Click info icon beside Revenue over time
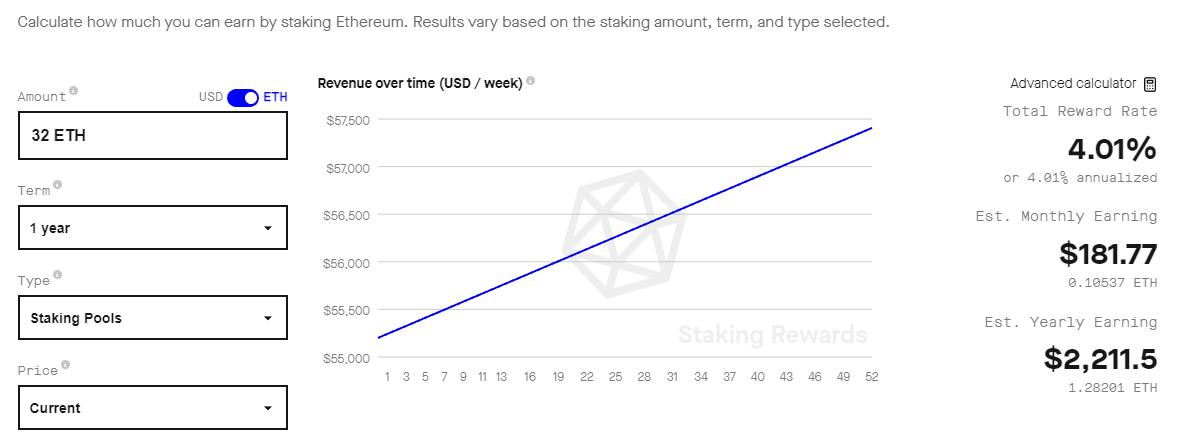This screenshot has height=445, width=1199. point(531,80)
